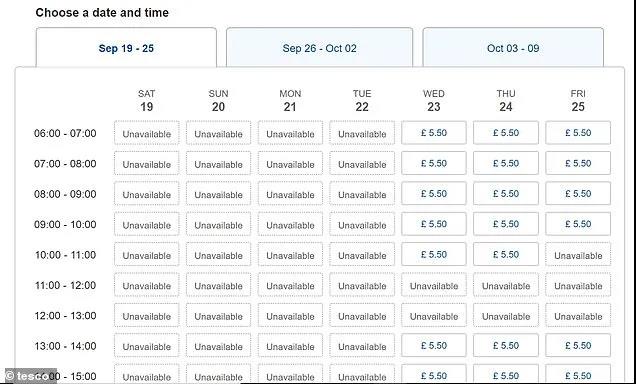Book Wednesday 23 slot 06:00 - 07:00
The width and height of the screenshot is (636, 384).
coord(434,133)
